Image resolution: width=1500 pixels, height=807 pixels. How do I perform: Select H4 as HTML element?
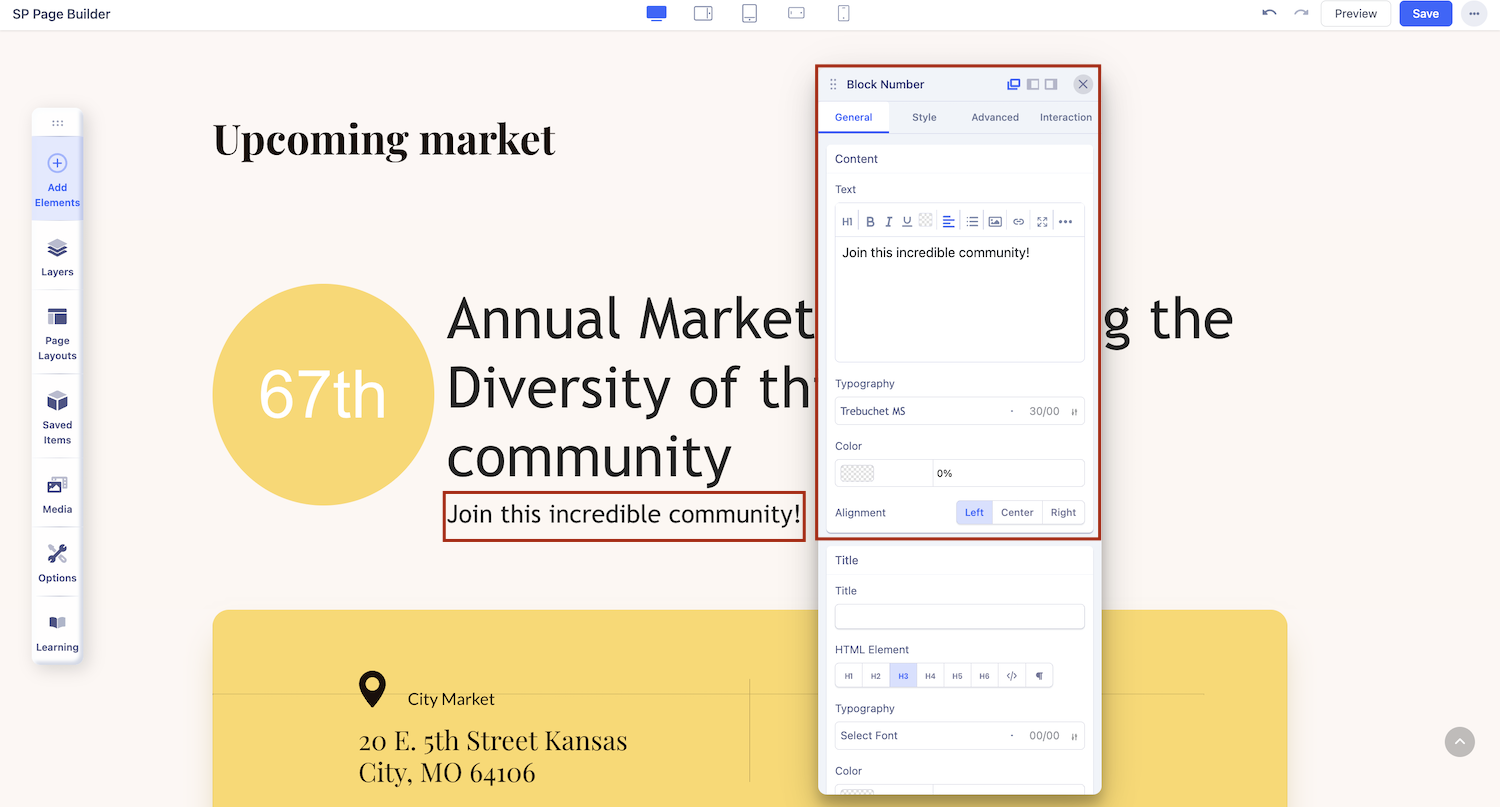(930, 676)
